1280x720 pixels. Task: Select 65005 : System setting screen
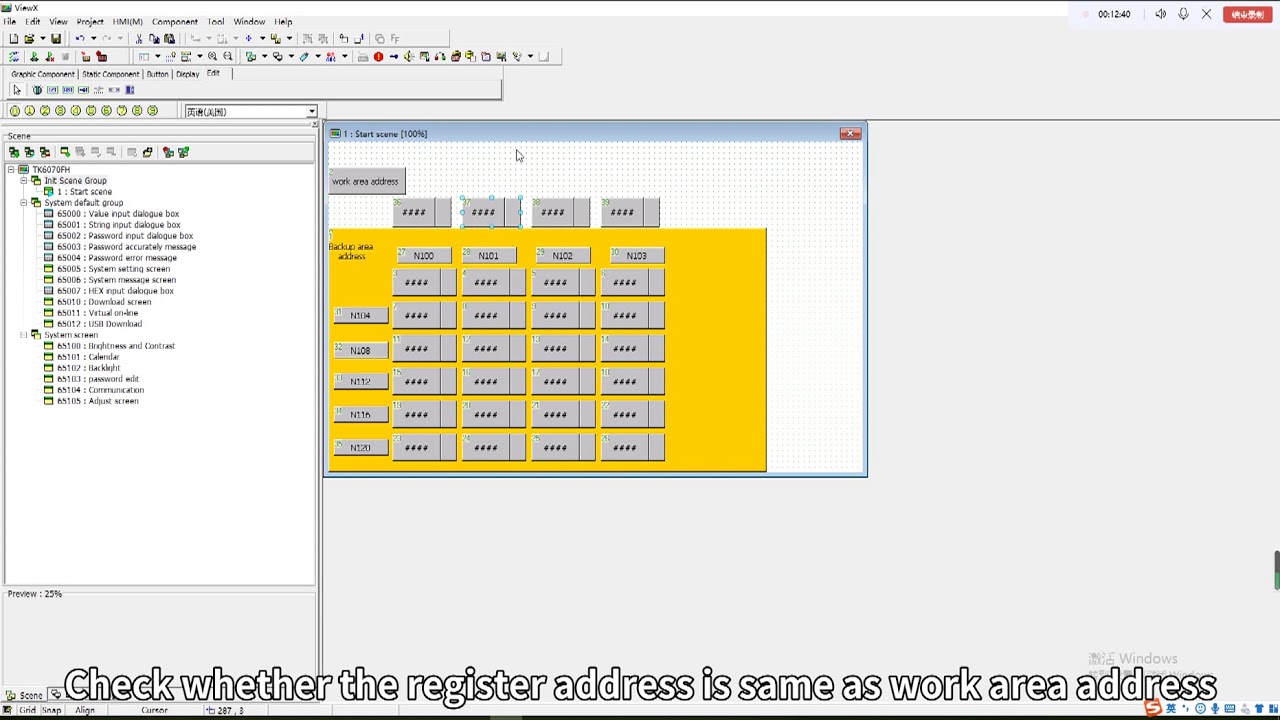click(113, 269)
